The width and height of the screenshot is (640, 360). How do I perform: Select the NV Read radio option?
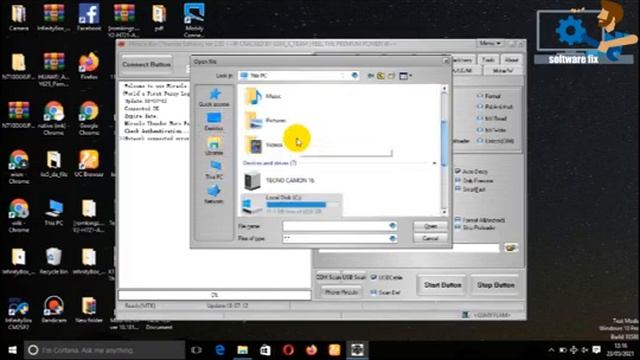point(492,118)
